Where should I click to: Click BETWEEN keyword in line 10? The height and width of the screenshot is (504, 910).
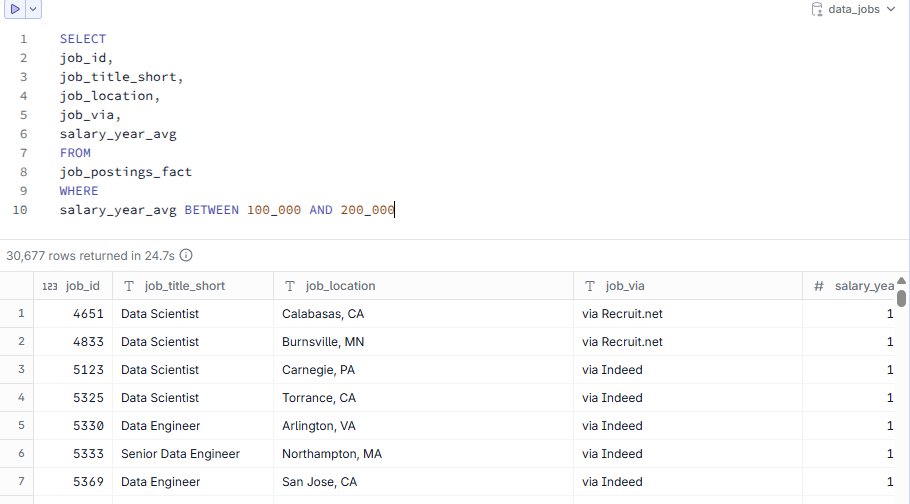211,210
